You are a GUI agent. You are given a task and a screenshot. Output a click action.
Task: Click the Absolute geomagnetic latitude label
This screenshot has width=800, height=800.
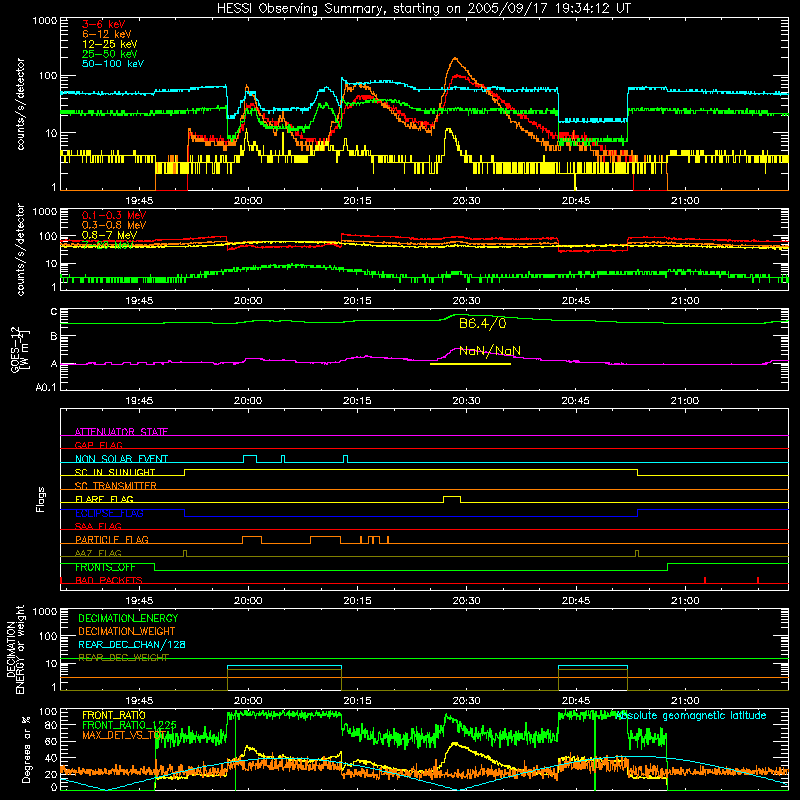690,715
